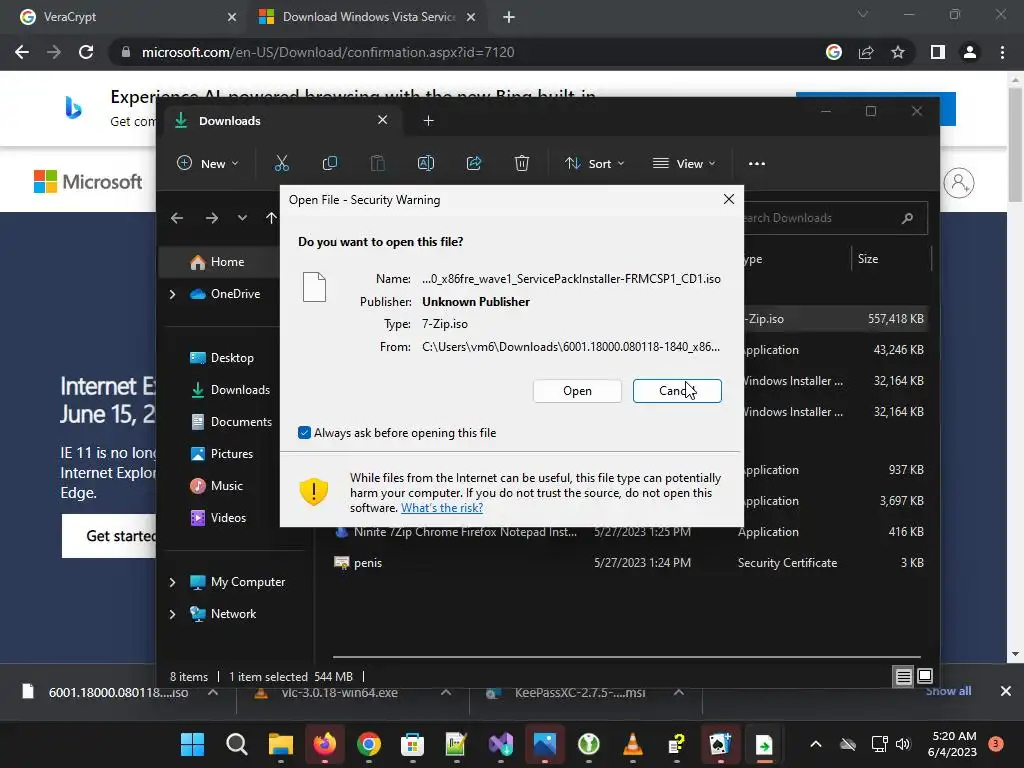Select Download Windows Vista Service Chrome tab
This screenshot has width=1024, height=768.
tap(368, 17)
